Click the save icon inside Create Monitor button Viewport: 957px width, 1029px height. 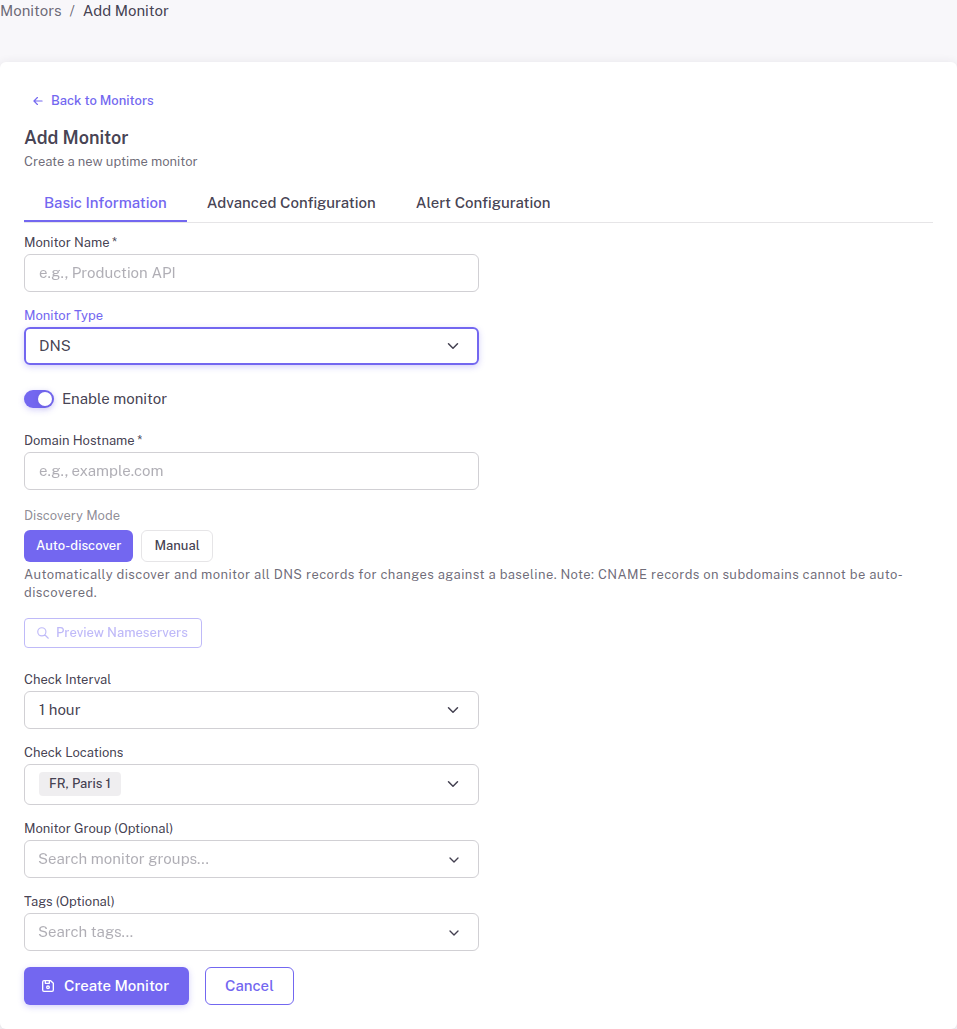point(47,985)
